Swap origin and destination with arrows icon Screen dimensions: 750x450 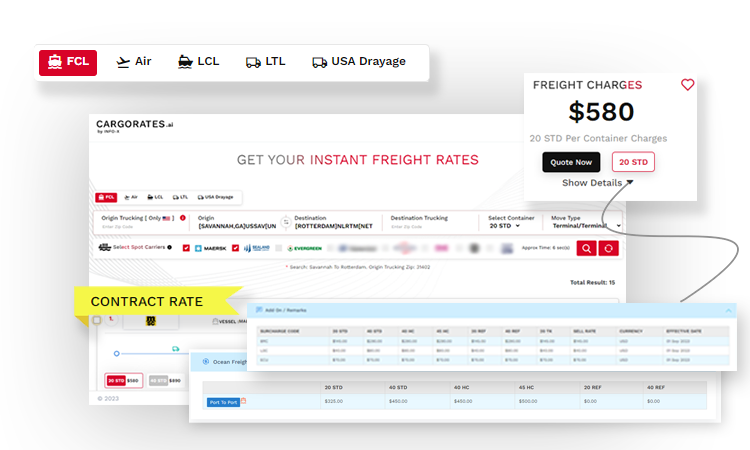[286, 222]
